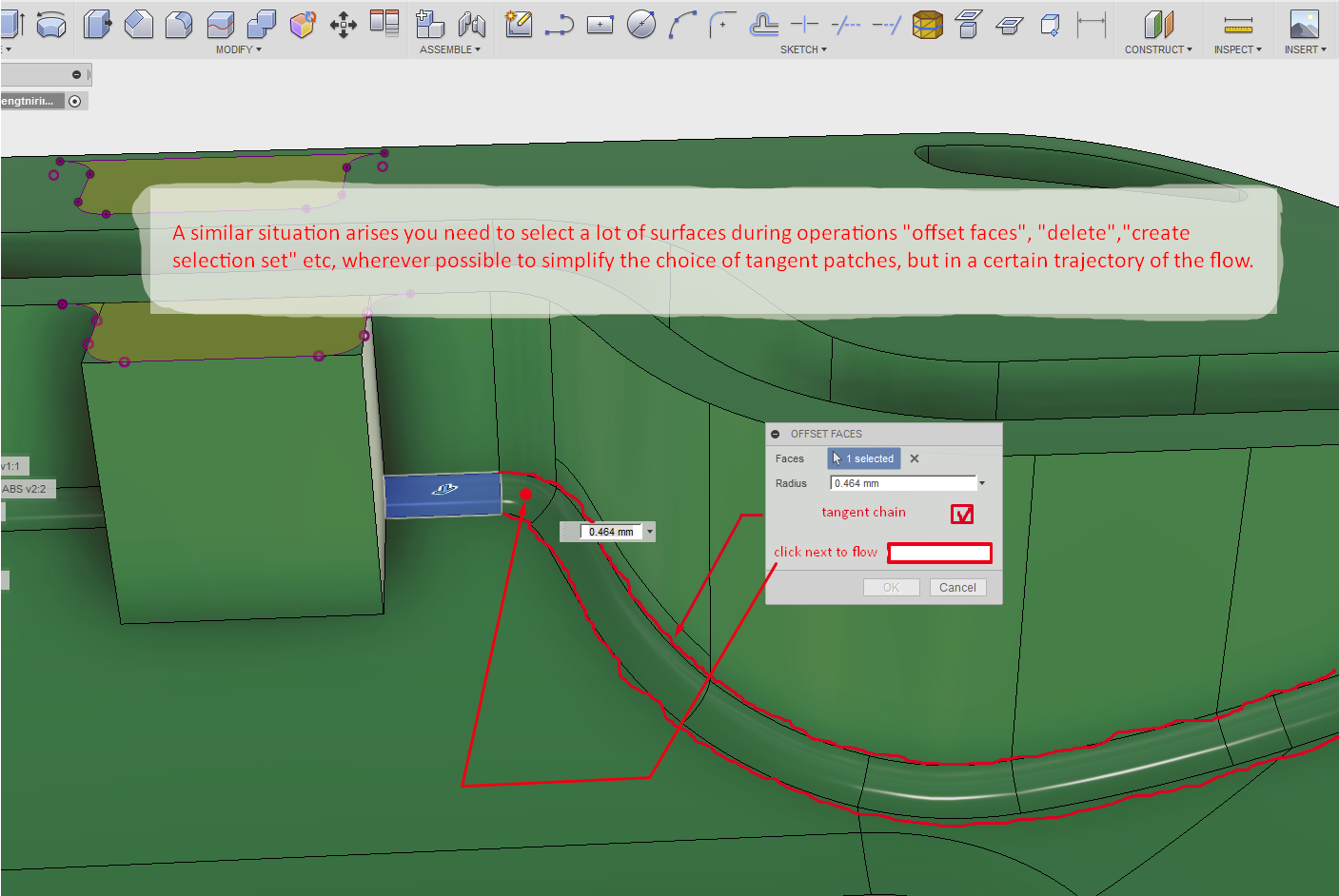
Task: Select the Joint tool icon
Action: (x=472, y=24)
